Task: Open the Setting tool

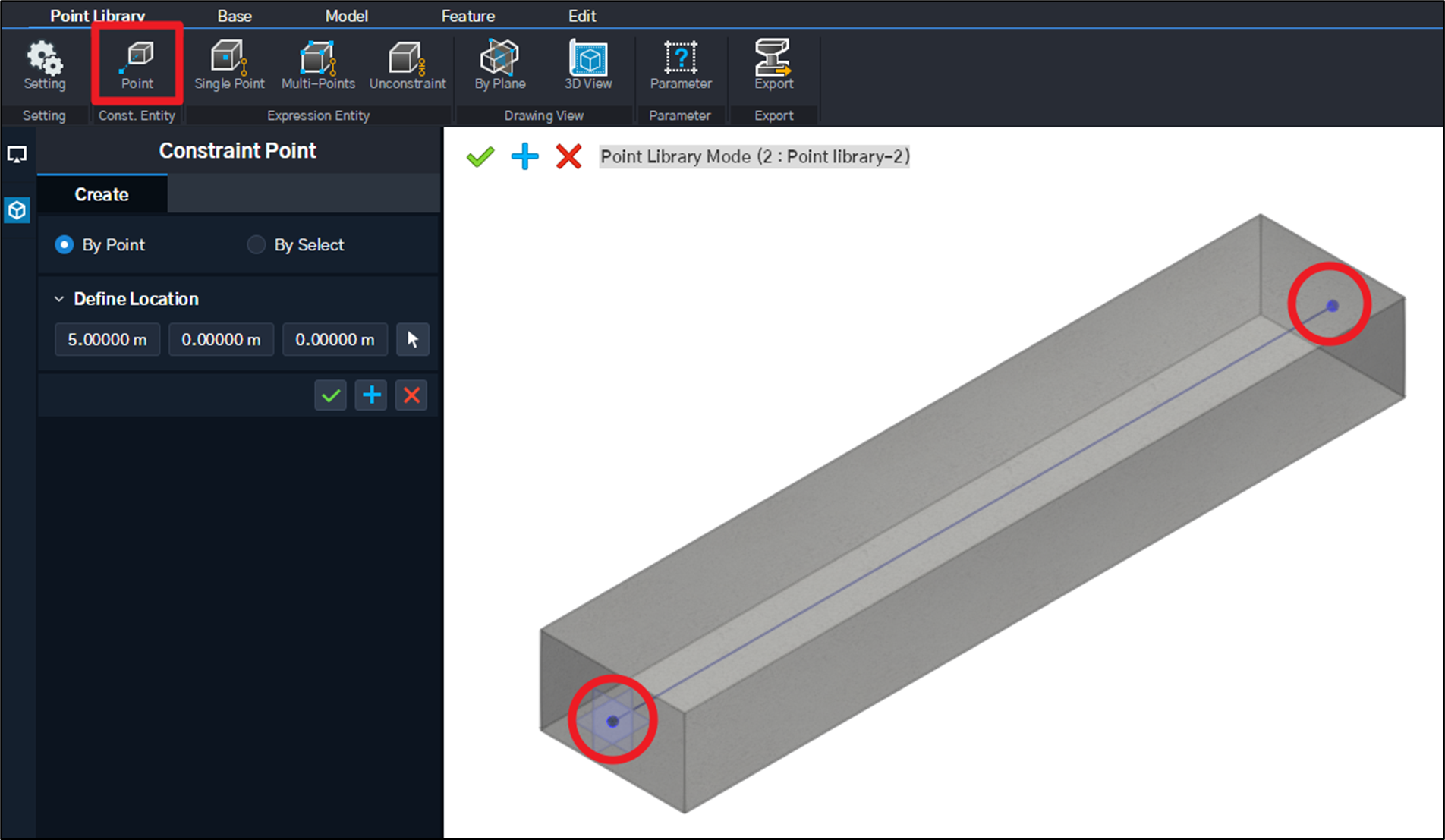Action: pyautogui.click(x=44, y=64)
